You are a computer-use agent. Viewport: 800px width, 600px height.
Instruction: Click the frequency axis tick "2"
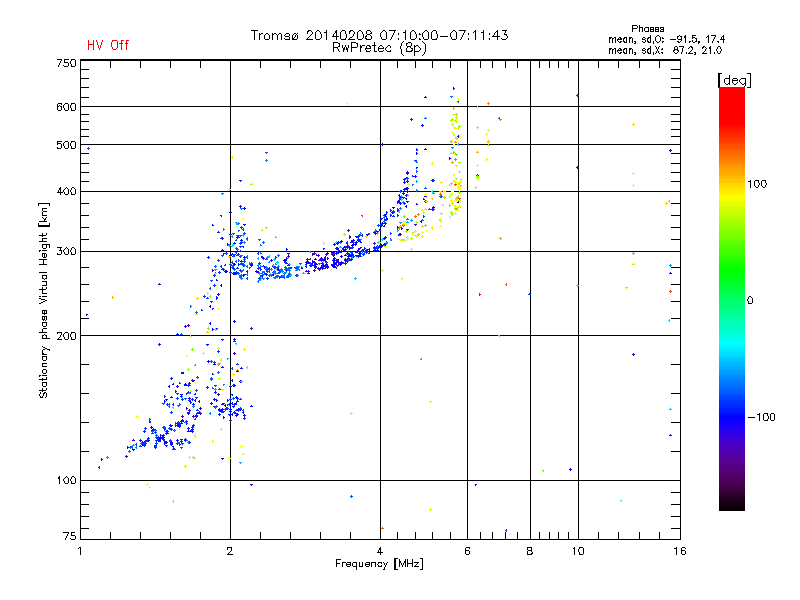[x=230, y=551]
